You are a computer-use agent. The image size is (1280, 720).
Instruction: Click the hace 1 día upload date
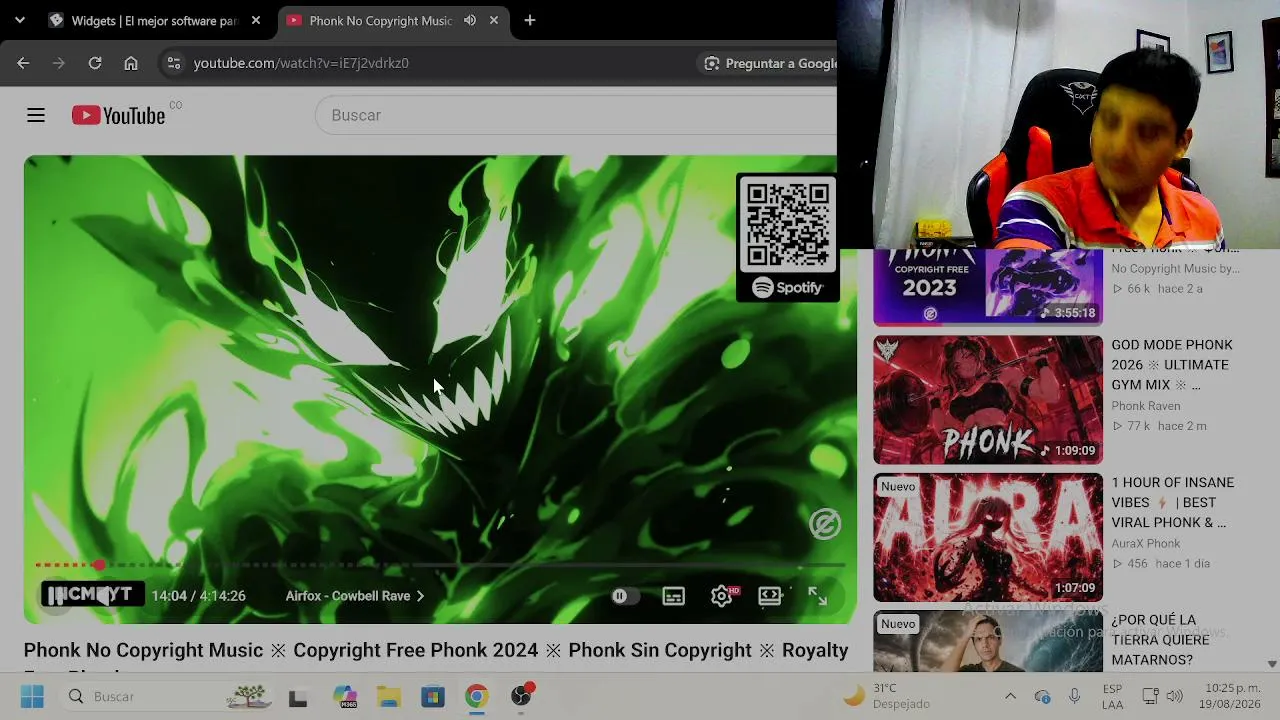[x=1183, y=564]
